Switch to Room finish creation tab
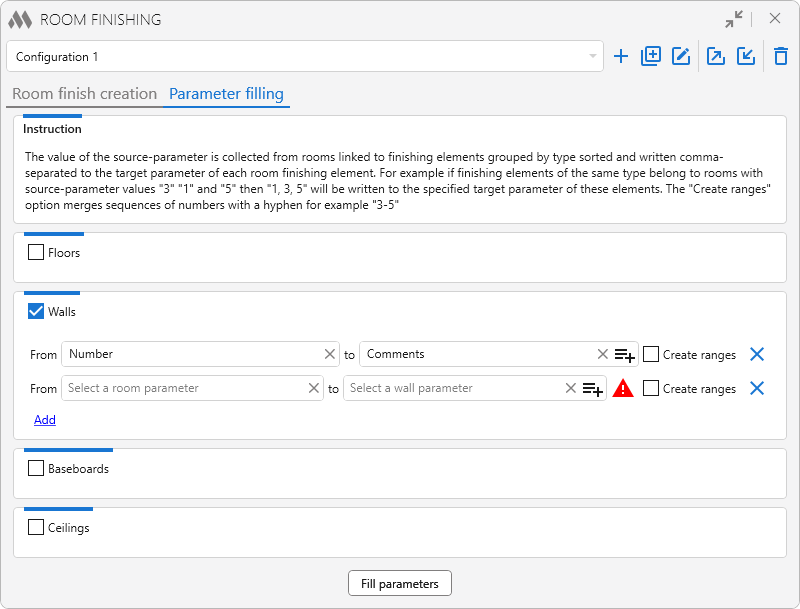Viewport: 800px width, 609px height. (x=85, y=94)
